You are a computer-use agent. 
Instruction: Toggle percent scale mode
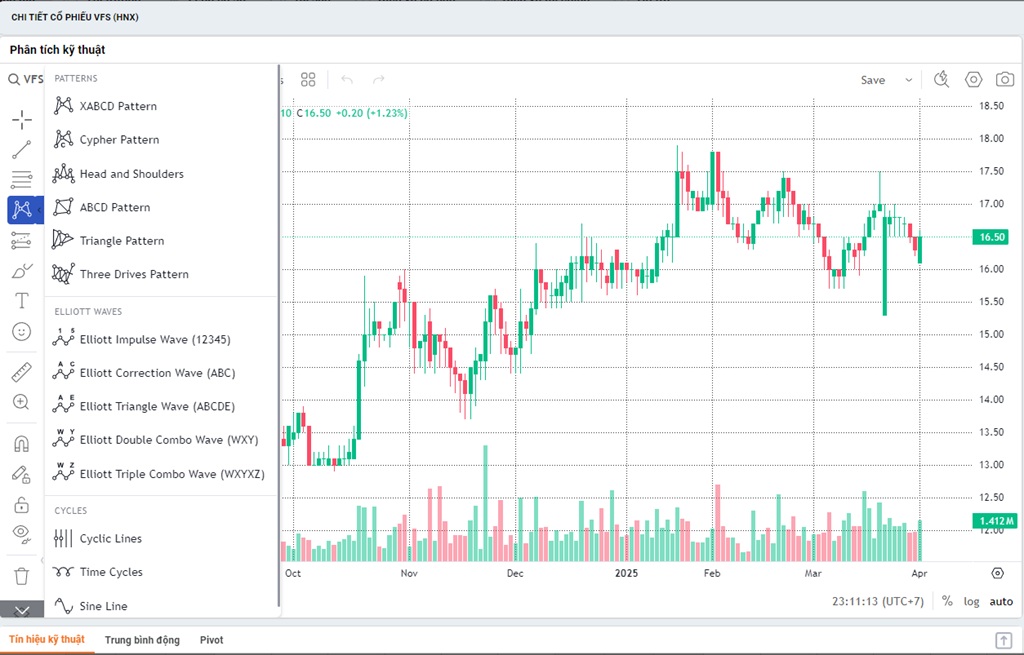[x=947, y=601]
